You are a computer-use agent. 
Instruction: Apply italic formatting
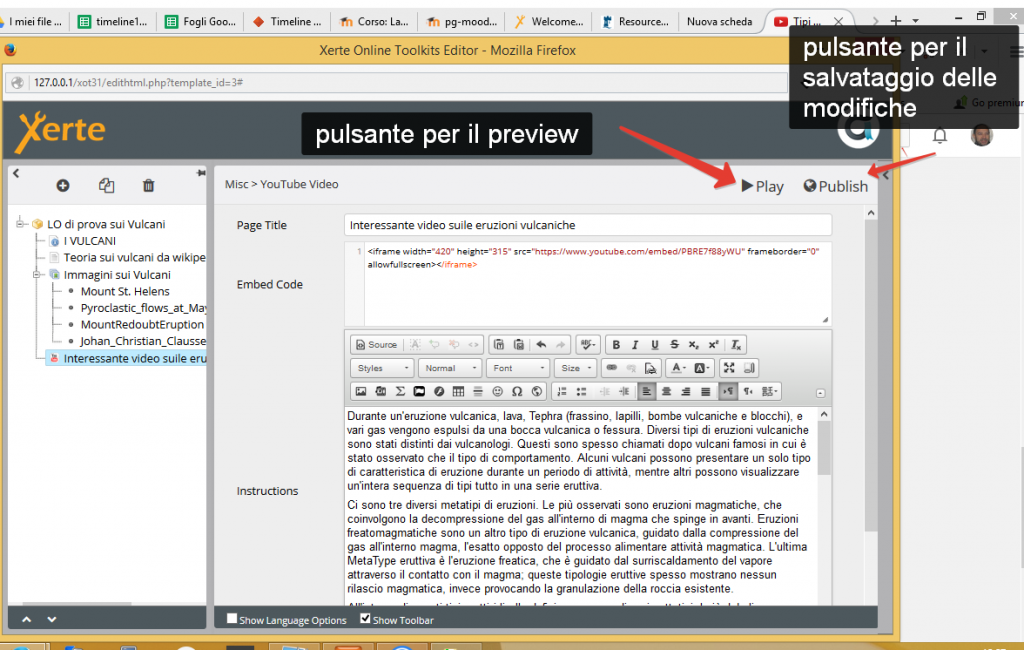[635, 344]
